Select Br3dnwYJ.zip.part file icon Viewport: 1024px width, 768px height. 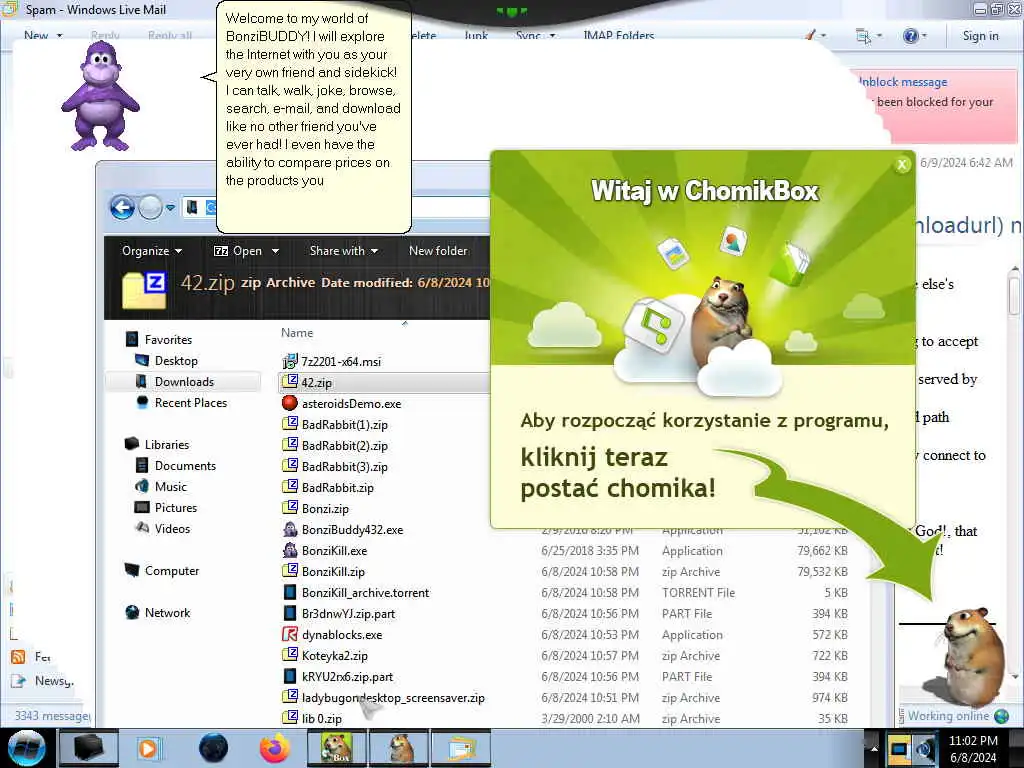[289, 613]
